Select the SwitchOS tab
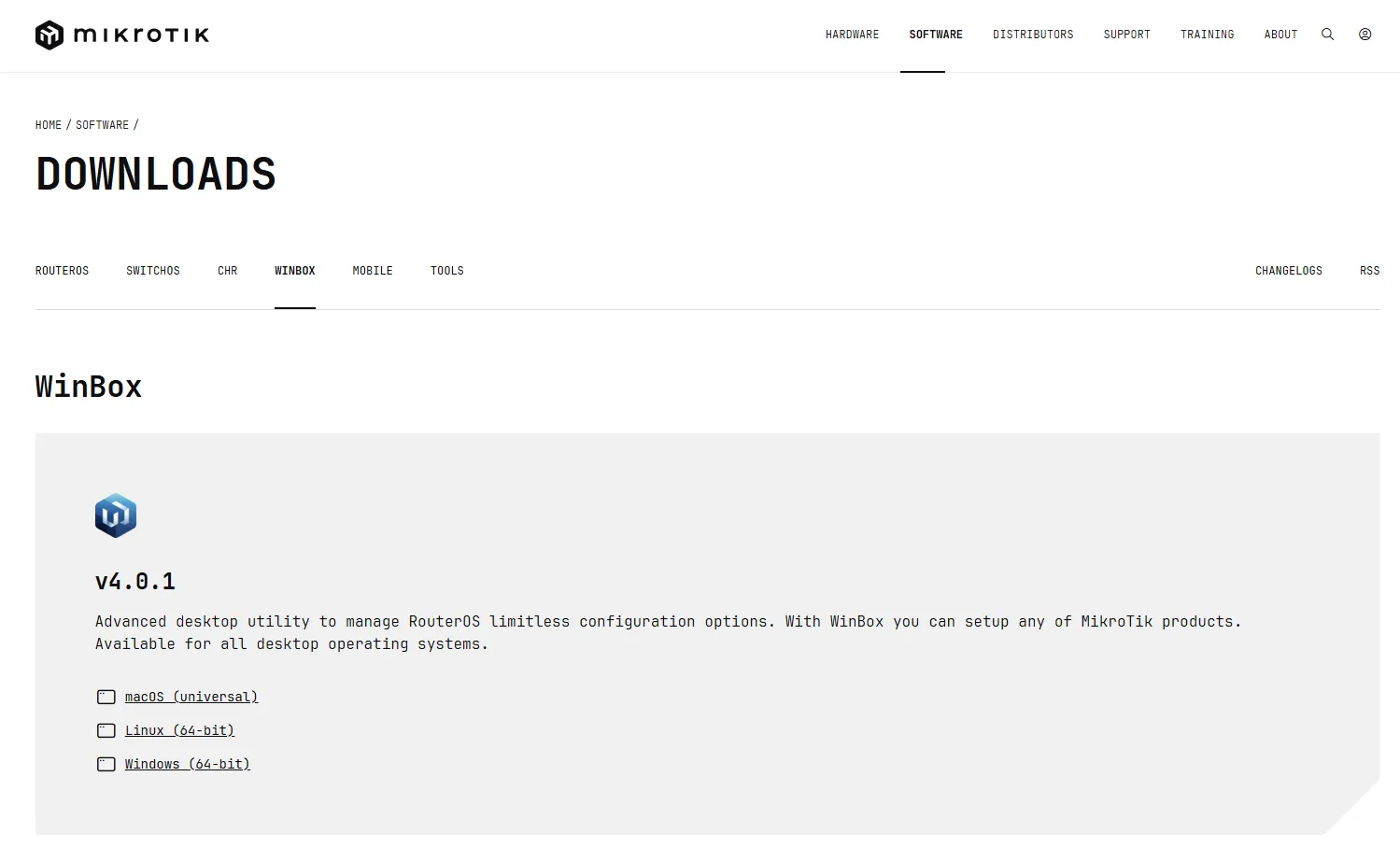 [x=153, y=271]
